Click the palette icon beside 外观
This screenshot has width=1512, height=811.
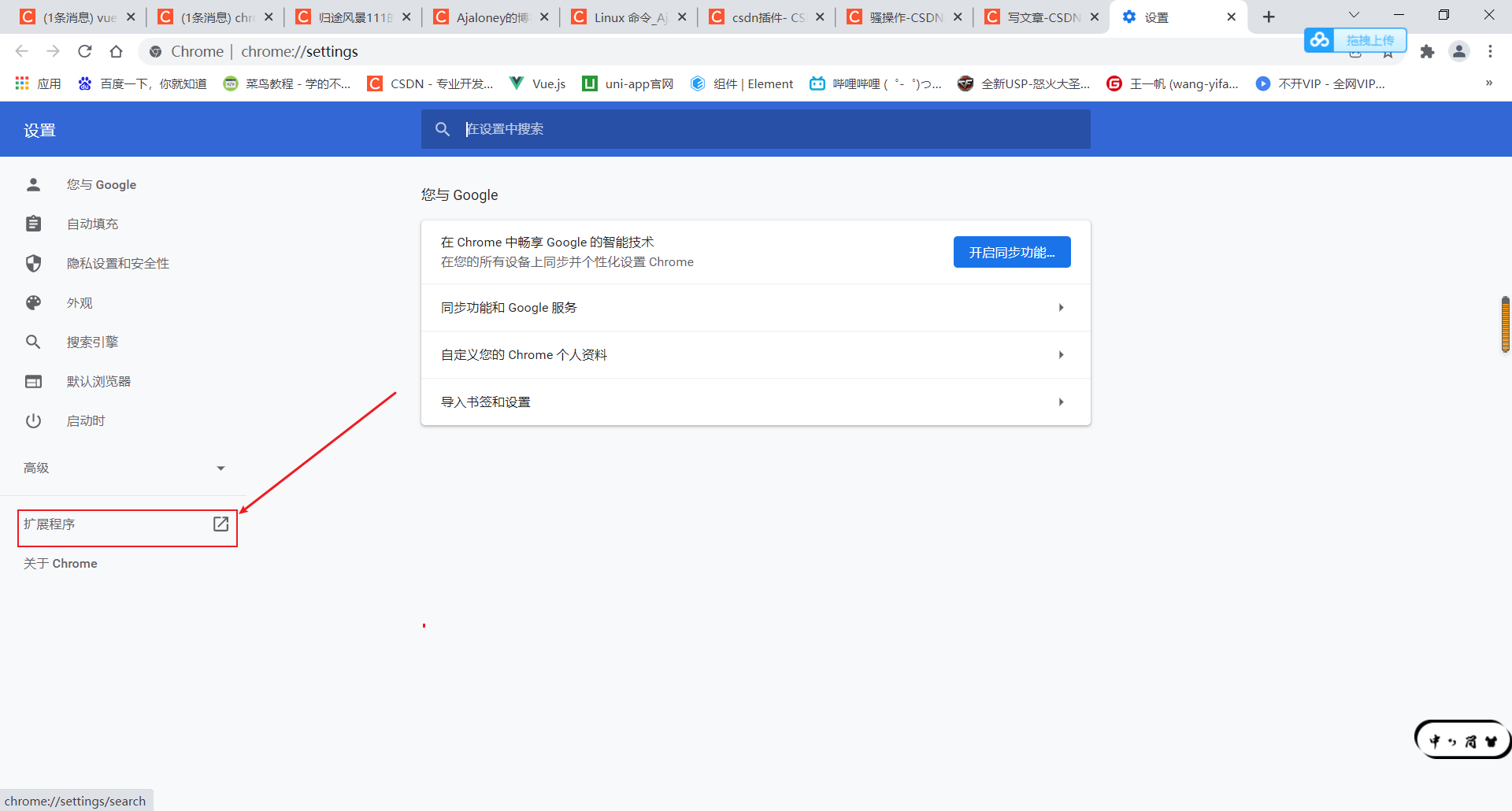tap(33, 302)
